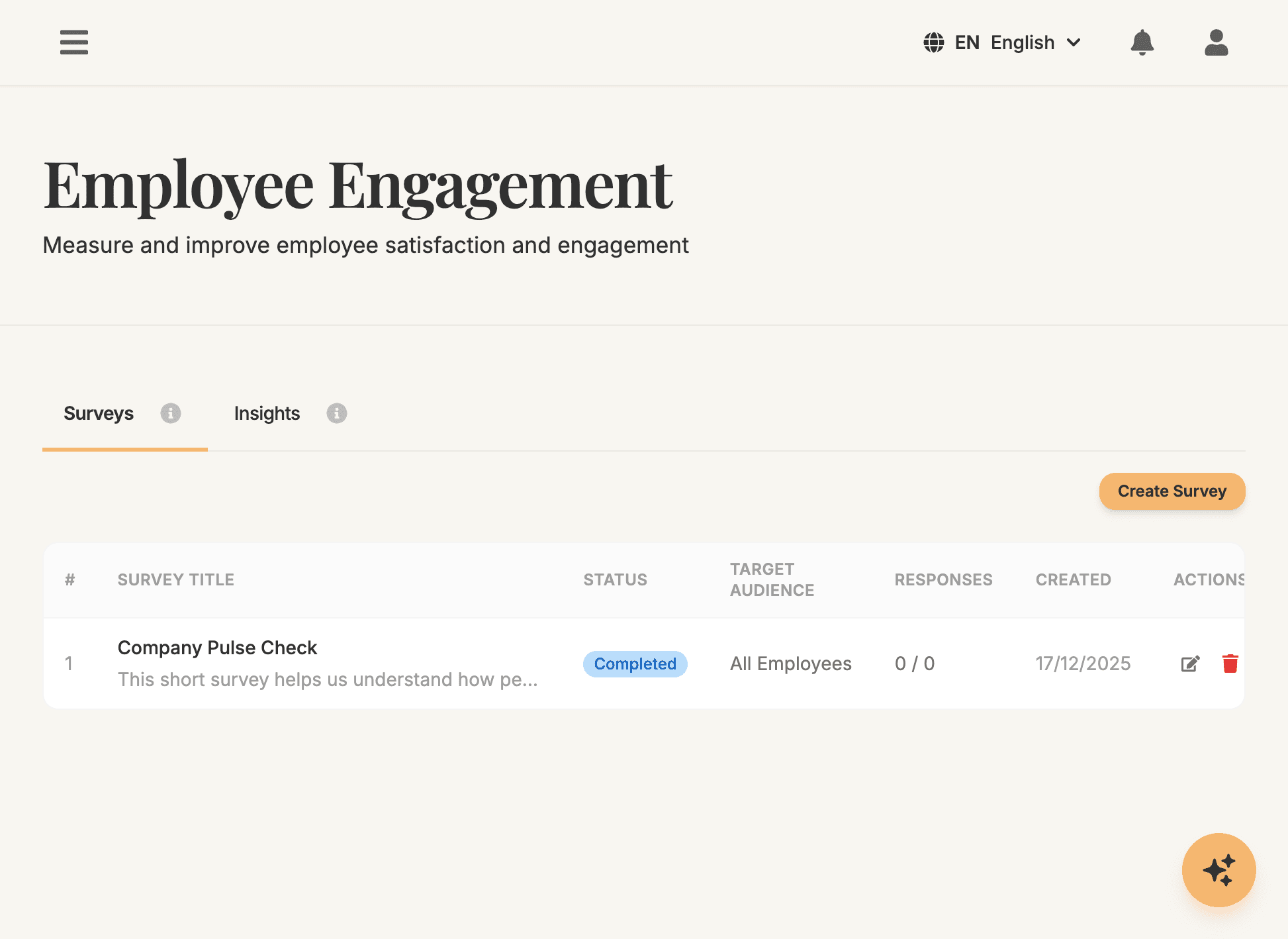This screenshot has height=939, width=1288.
Task: Click the info icon next to Surveys
Action: click(x=171, y=413)
